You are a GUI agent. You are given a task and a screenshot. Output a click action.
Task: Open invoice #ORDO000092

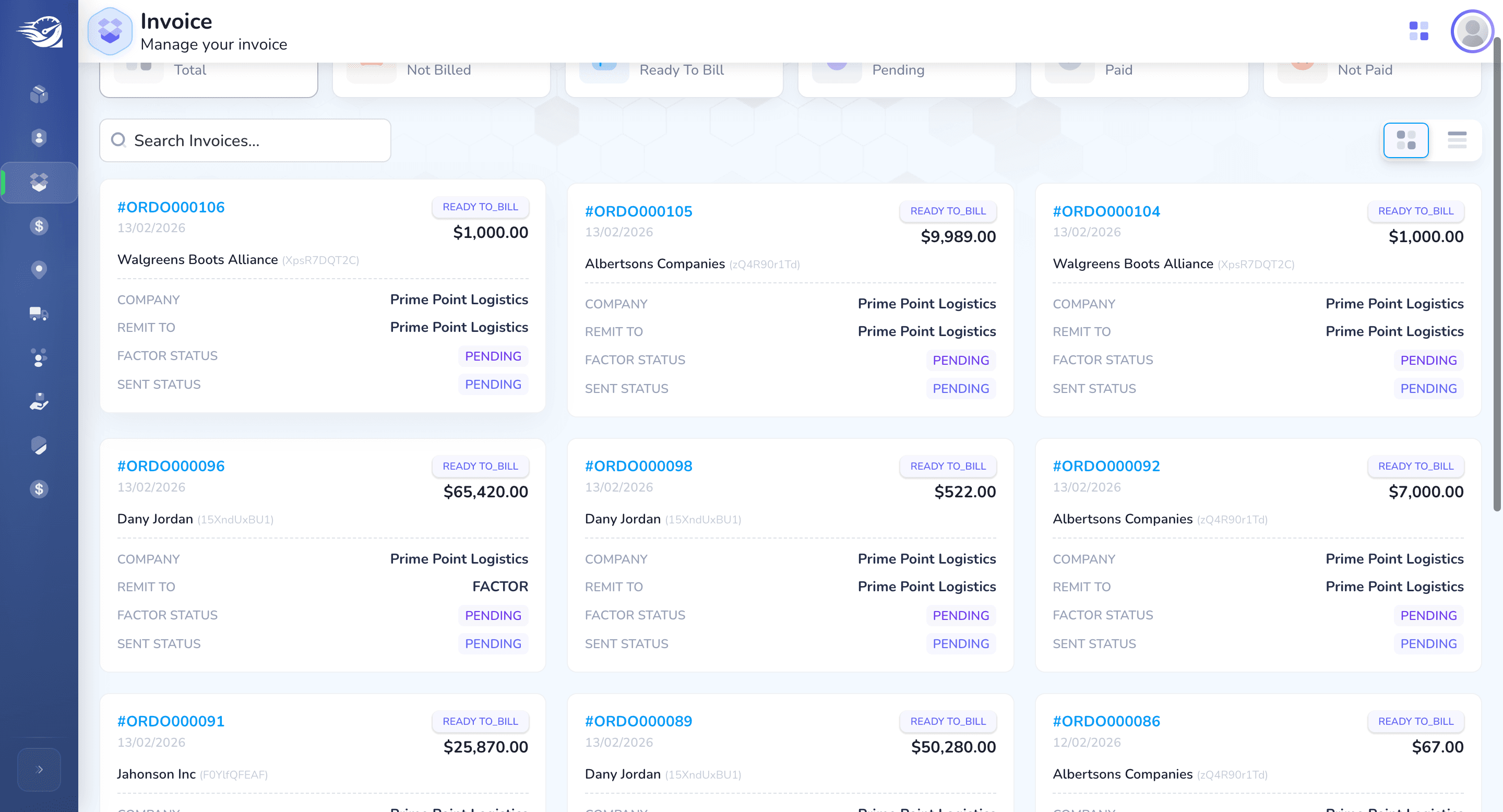1106,466
